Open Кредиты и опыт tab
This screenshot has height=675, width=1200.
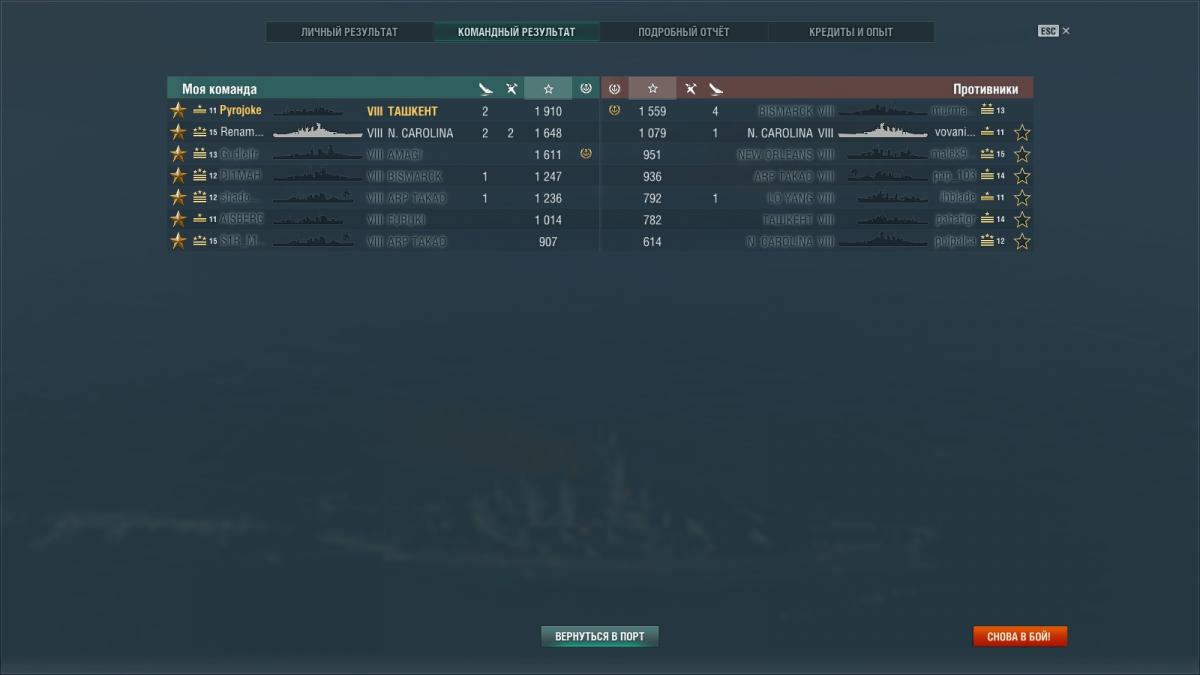coord(851,32)
